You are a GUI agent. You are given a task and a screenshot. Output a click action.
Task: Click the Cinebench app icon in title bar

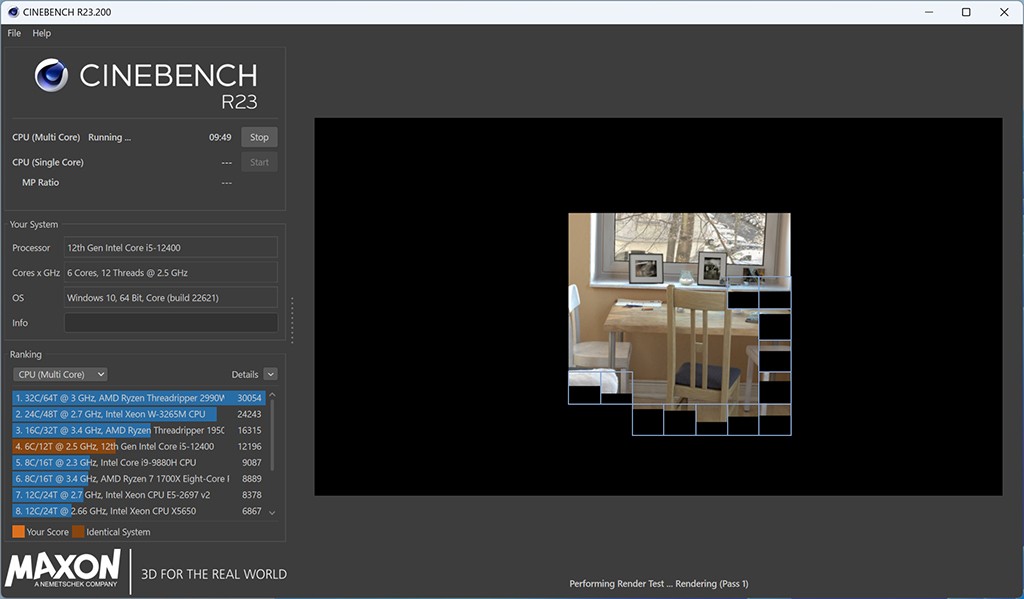click(11, 12)
